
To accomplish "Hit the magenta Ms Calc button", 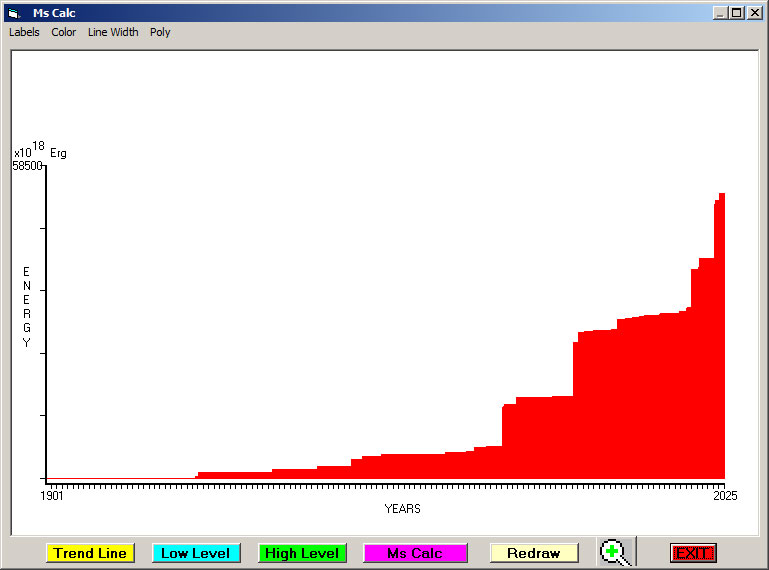I will [x=415, y=553].
